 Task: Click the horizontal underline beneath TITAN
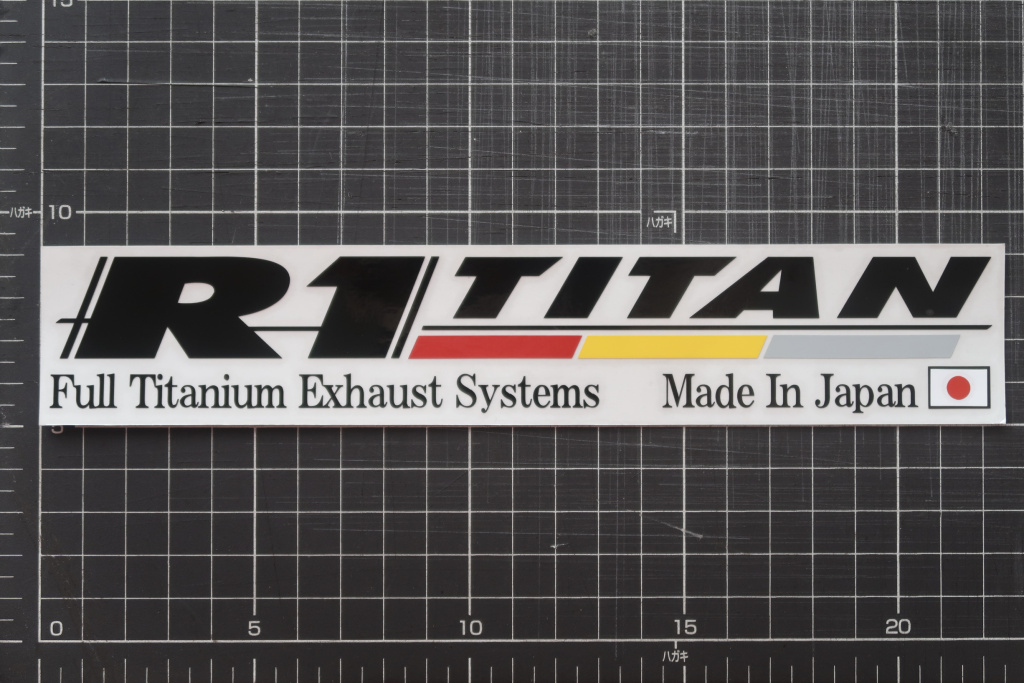(x=700, y=327)
